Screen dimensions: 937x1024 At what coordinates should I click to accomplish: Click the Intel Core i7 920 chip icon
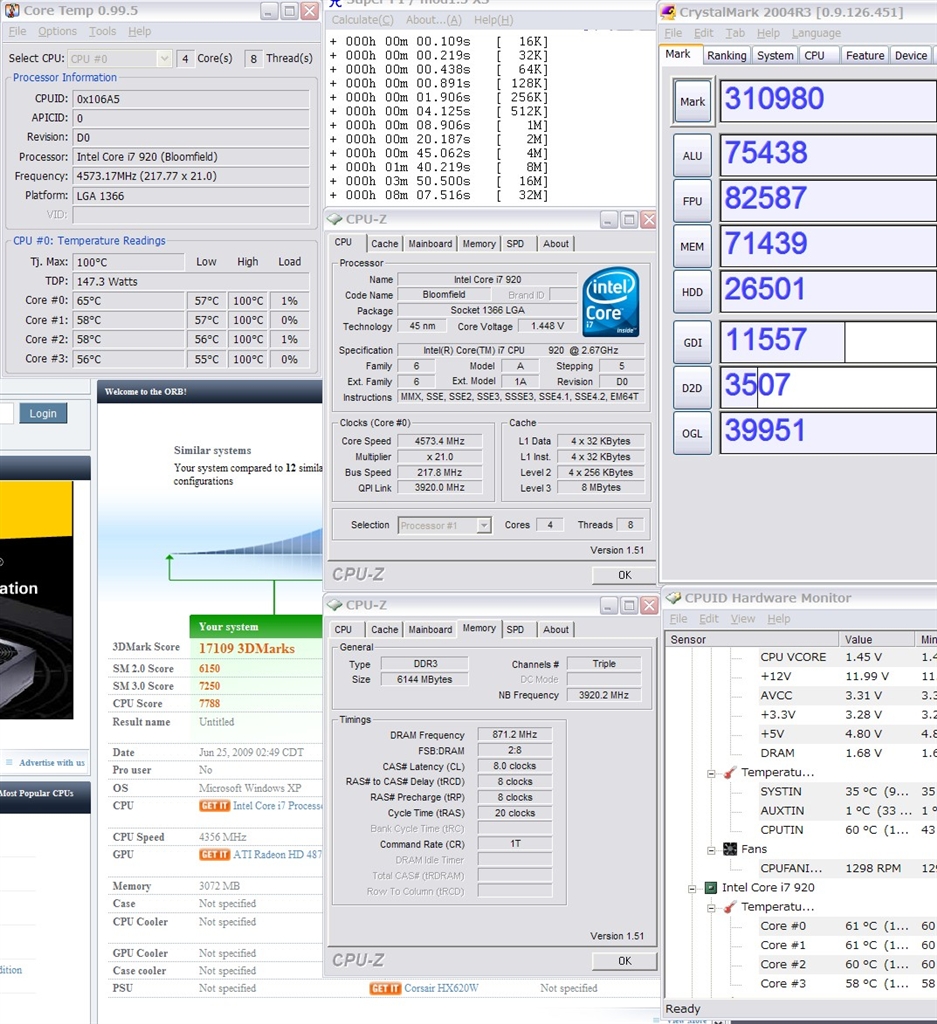[x=710, y=887]
